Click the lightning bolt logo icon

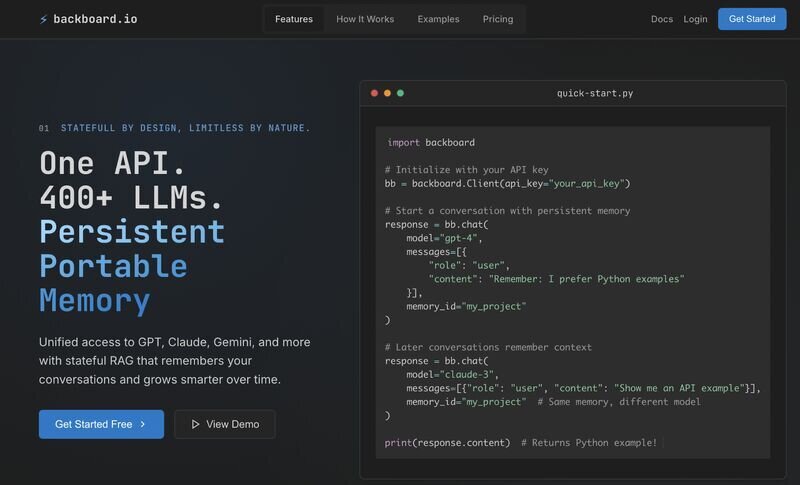click(x=44, y=19)
